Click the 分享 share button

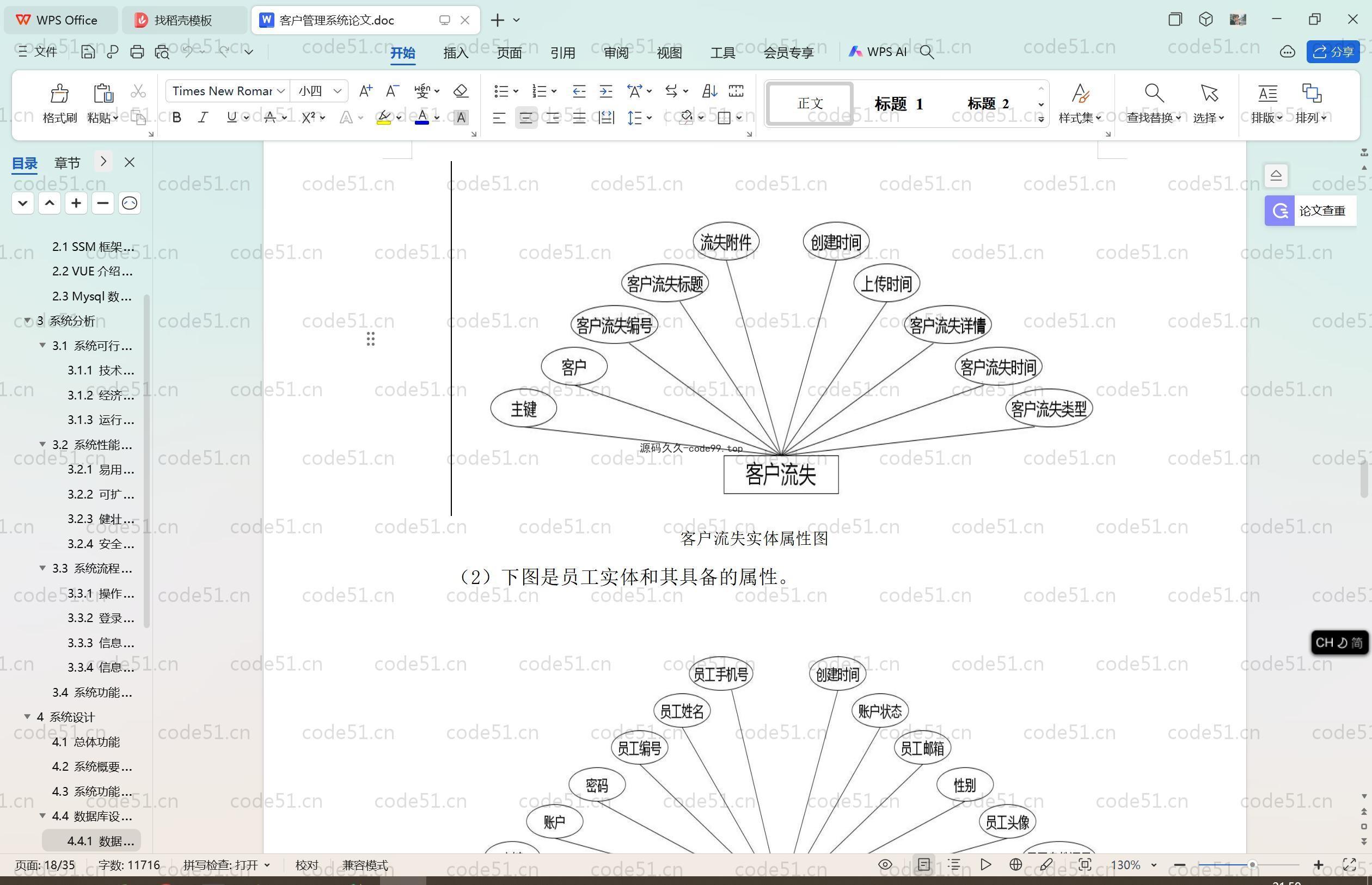tap(1333, 52)
